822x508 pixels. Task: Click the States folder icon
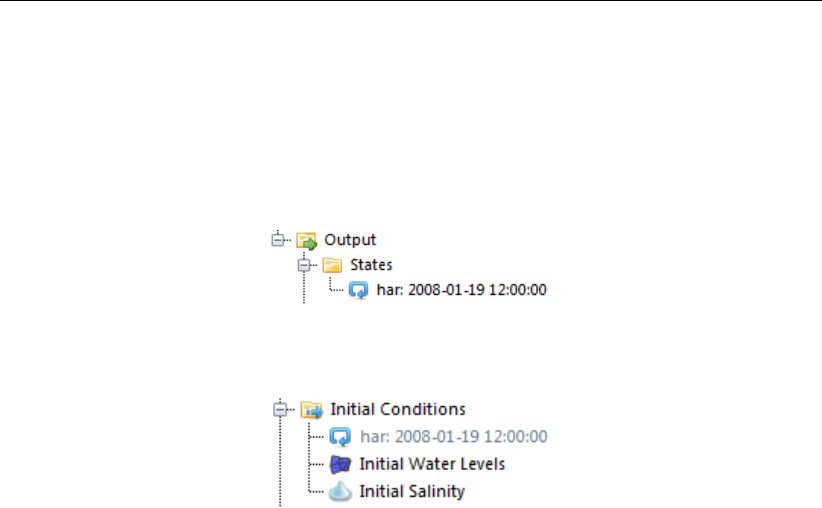coord(332,265)
